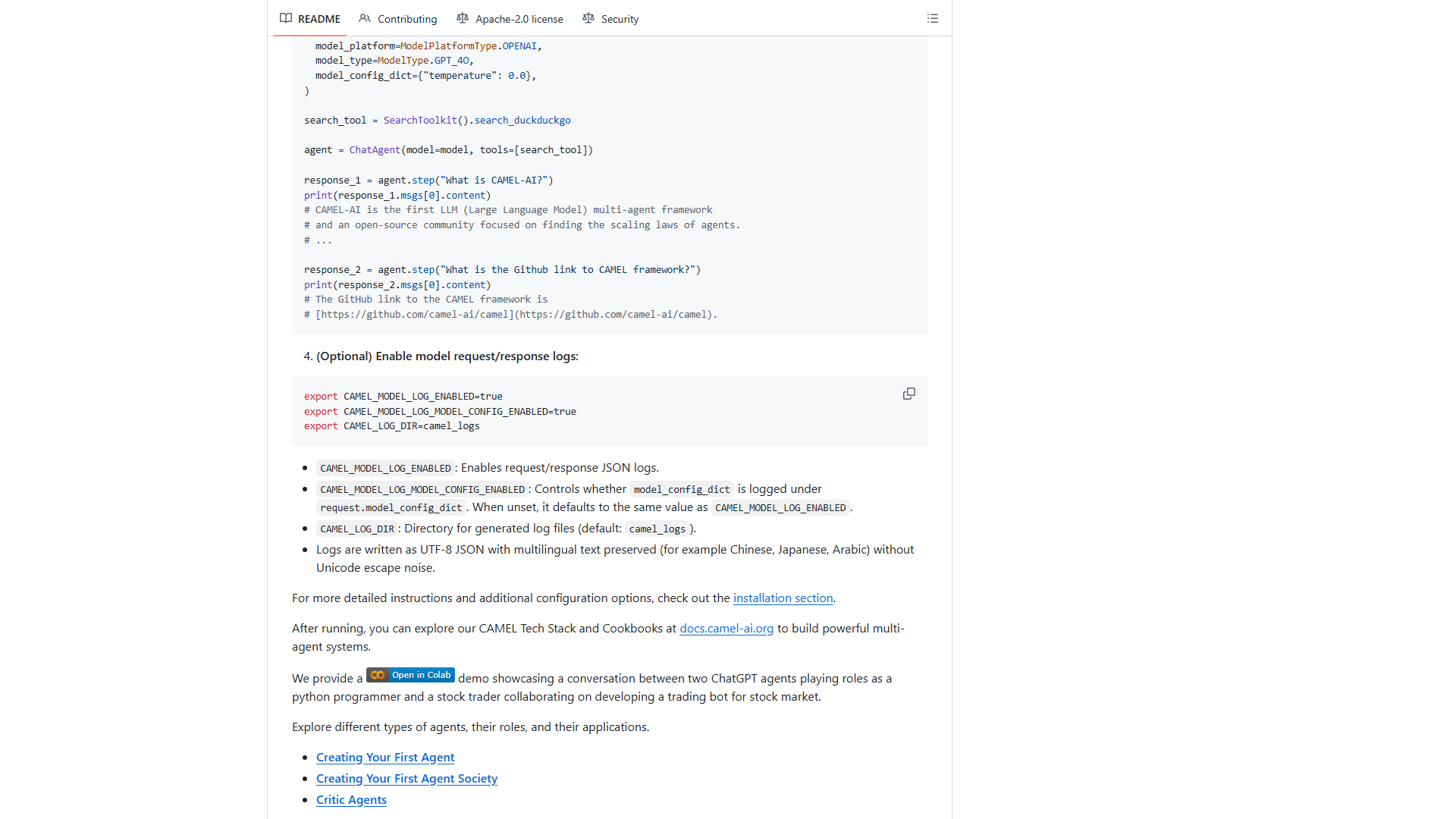Viewport: 1456px width, 819px height.
Task: Click the Security scale icon
Action: click(588, 18)
